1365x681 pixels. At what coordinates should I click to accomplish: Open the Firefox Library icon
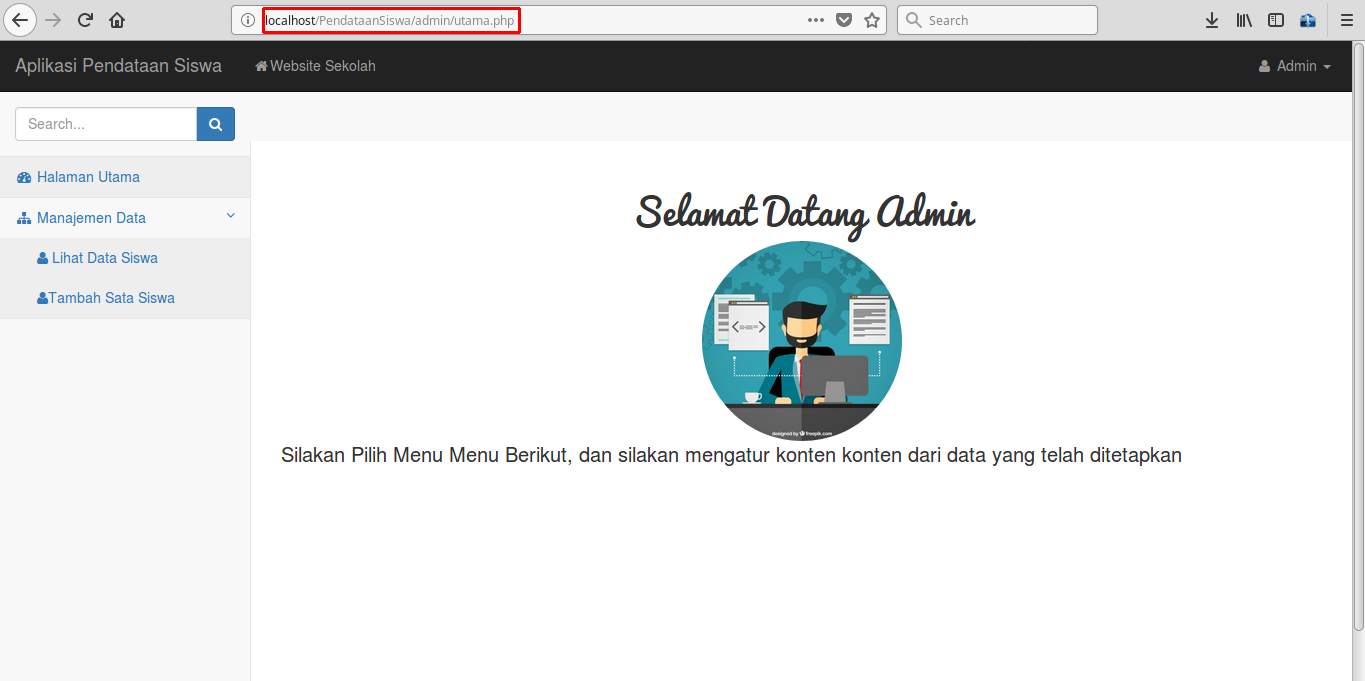1243,19
